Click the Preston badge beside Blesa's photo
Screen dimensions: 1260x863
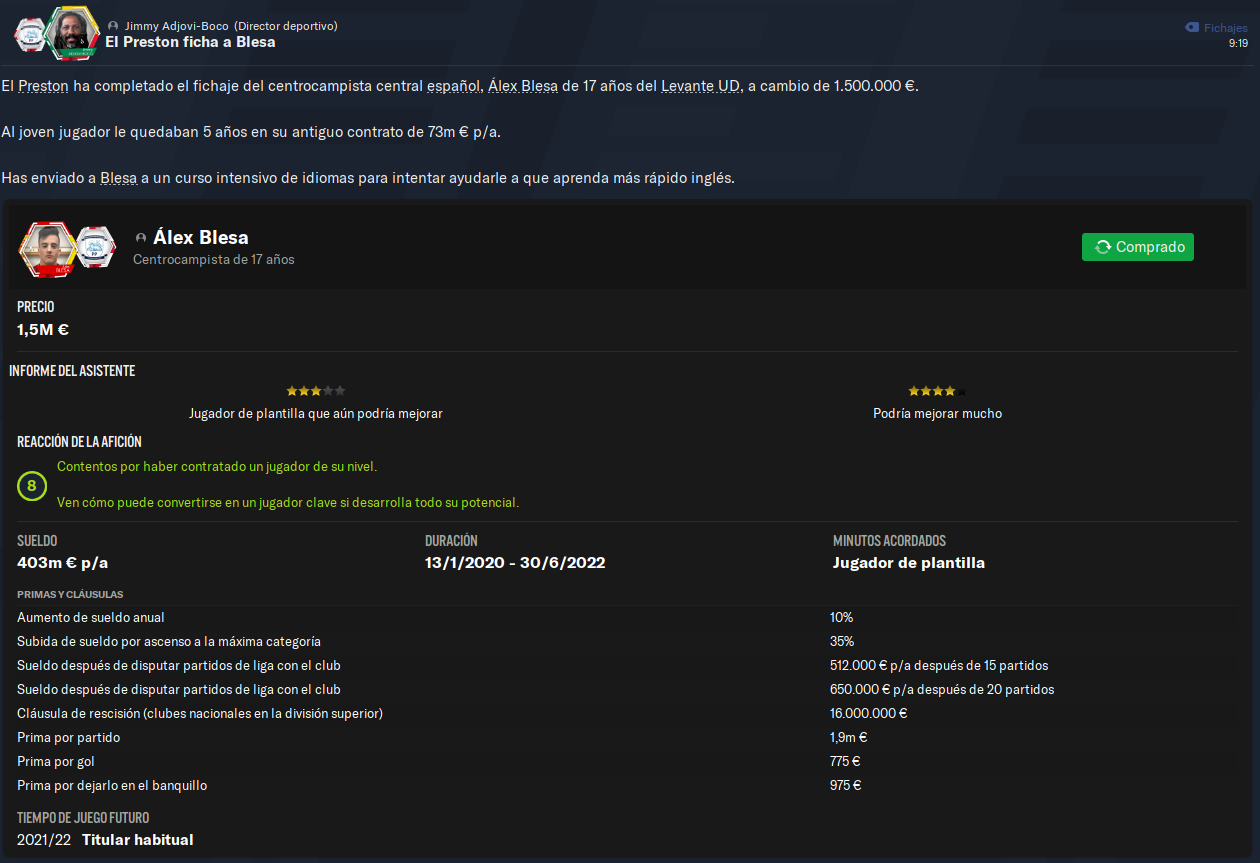coord(96,248)
